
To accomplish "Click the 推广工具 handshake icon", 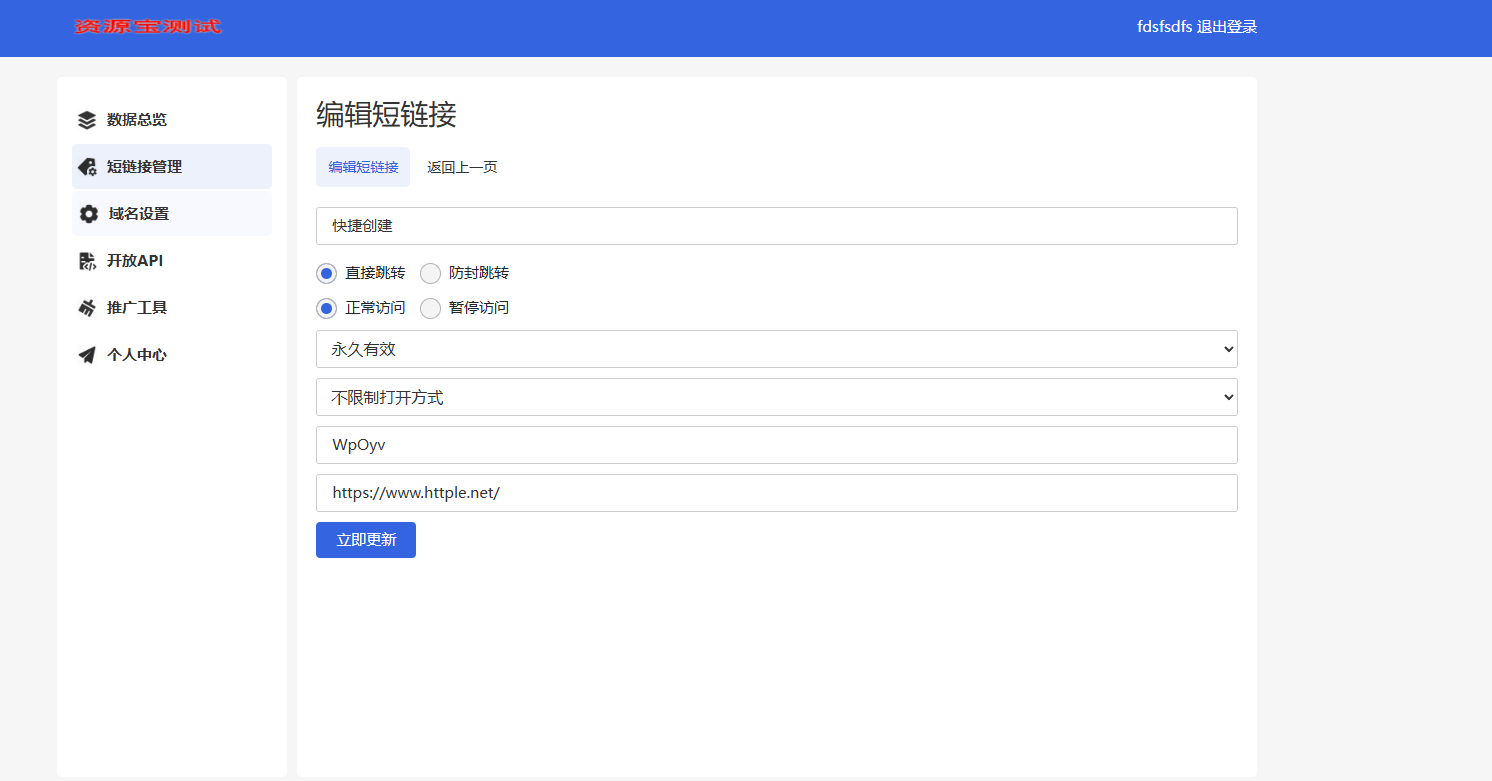I will (x=87, y=308).
